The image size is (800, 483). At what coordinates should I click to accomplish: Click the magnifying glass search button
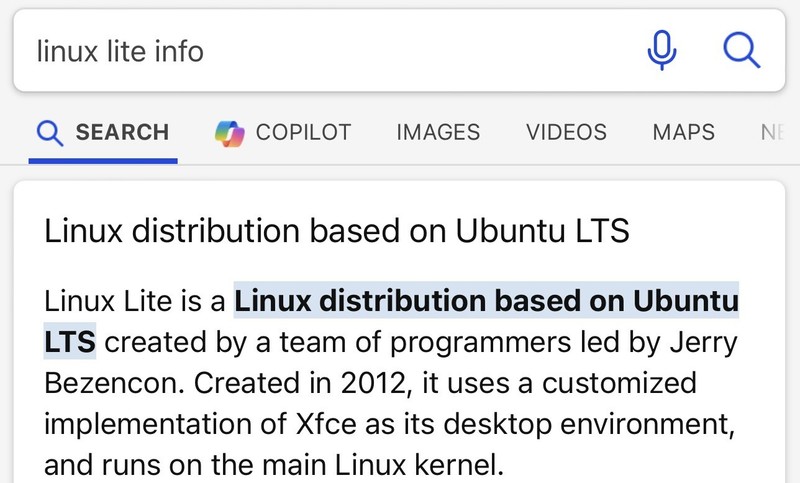pyautogui.click(x=741, y=50)
